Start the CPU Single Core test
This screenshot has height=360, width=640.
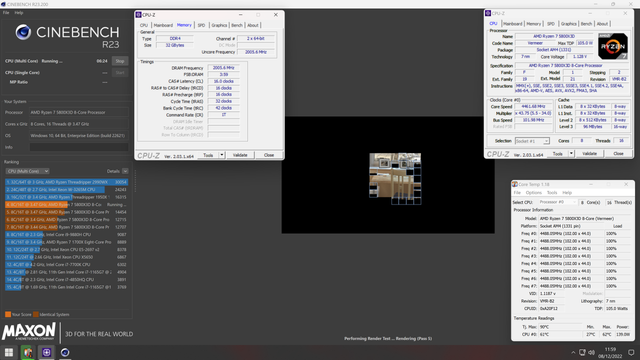click(120, 73)
